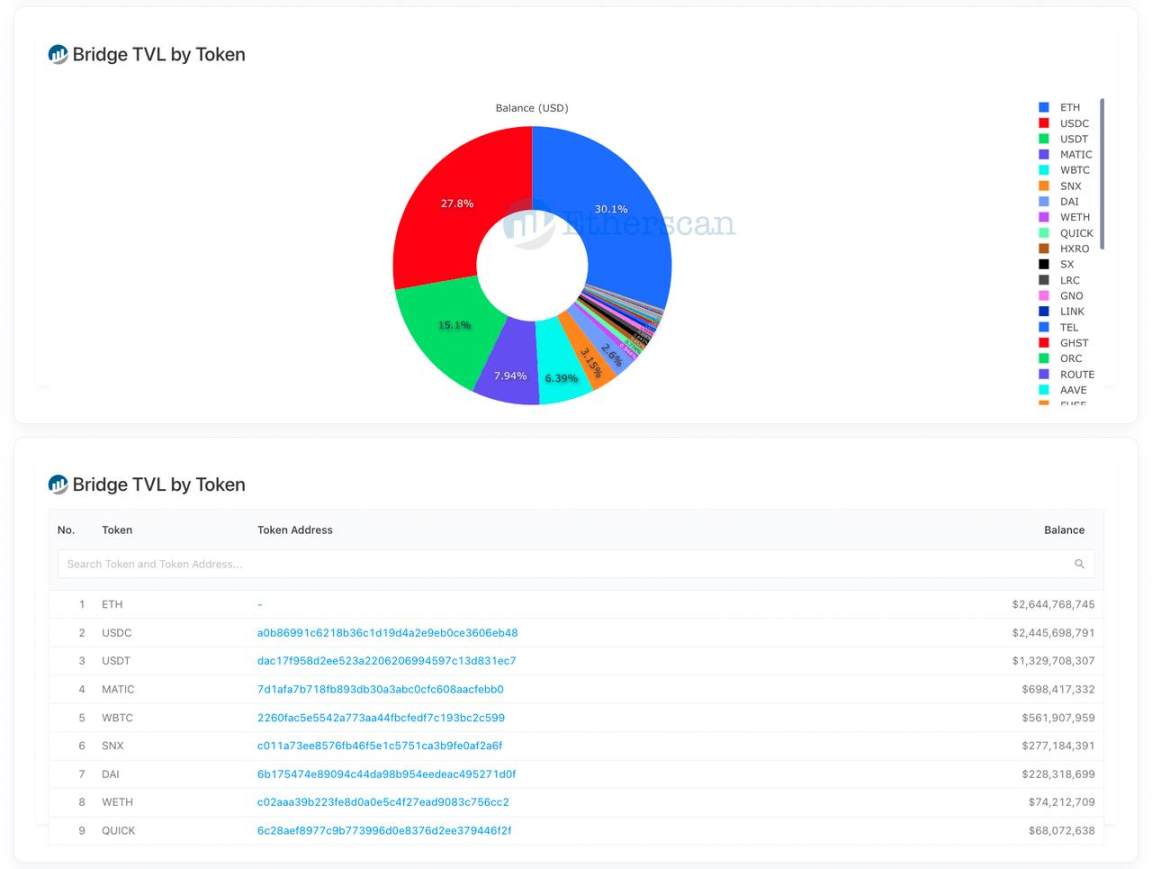Toggle the WBTC cyan legend swatch
The height and width of the screenshot is (869, 1152).
click(x=1043, y=170)
